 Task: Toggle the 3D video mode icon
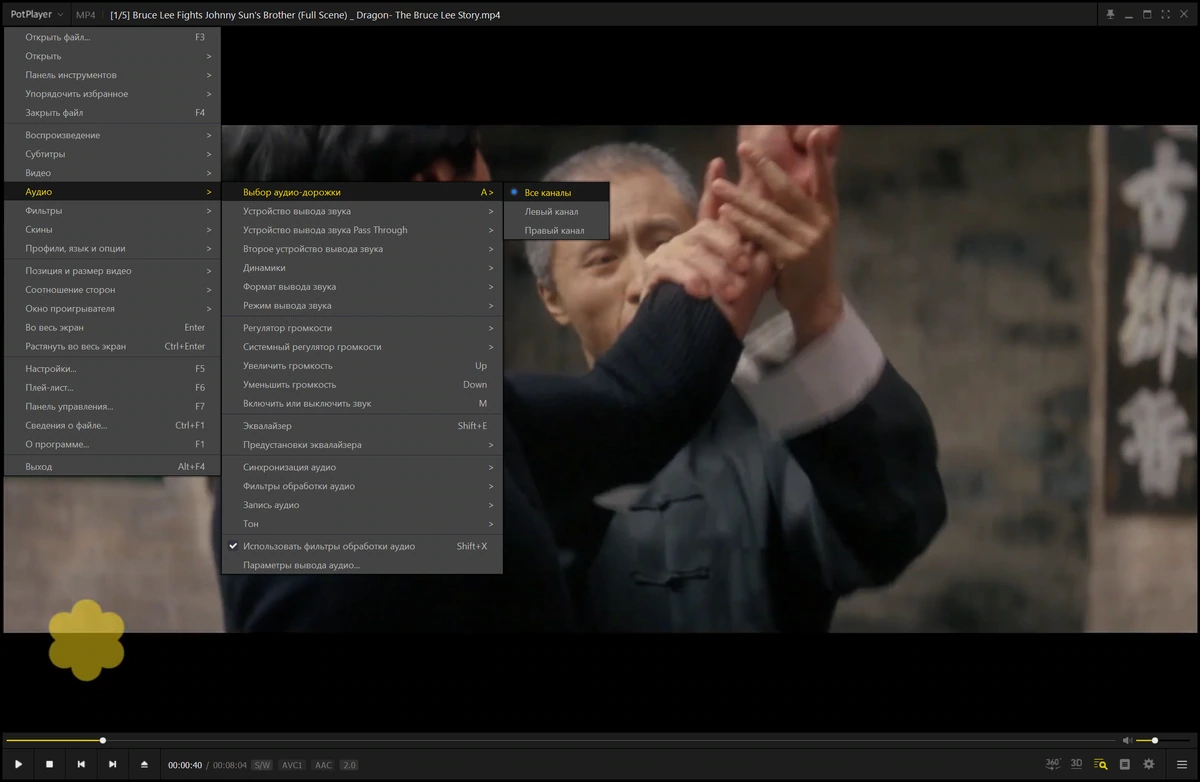tap(1076, 763)
